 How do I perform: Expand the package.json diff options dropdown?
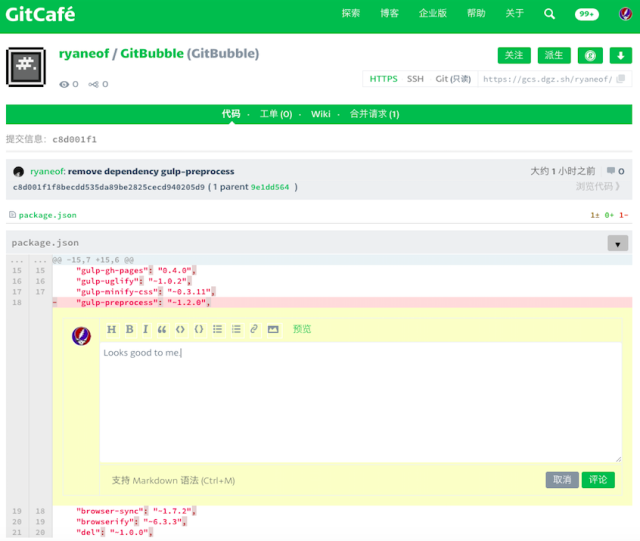(x=618, y=244)
